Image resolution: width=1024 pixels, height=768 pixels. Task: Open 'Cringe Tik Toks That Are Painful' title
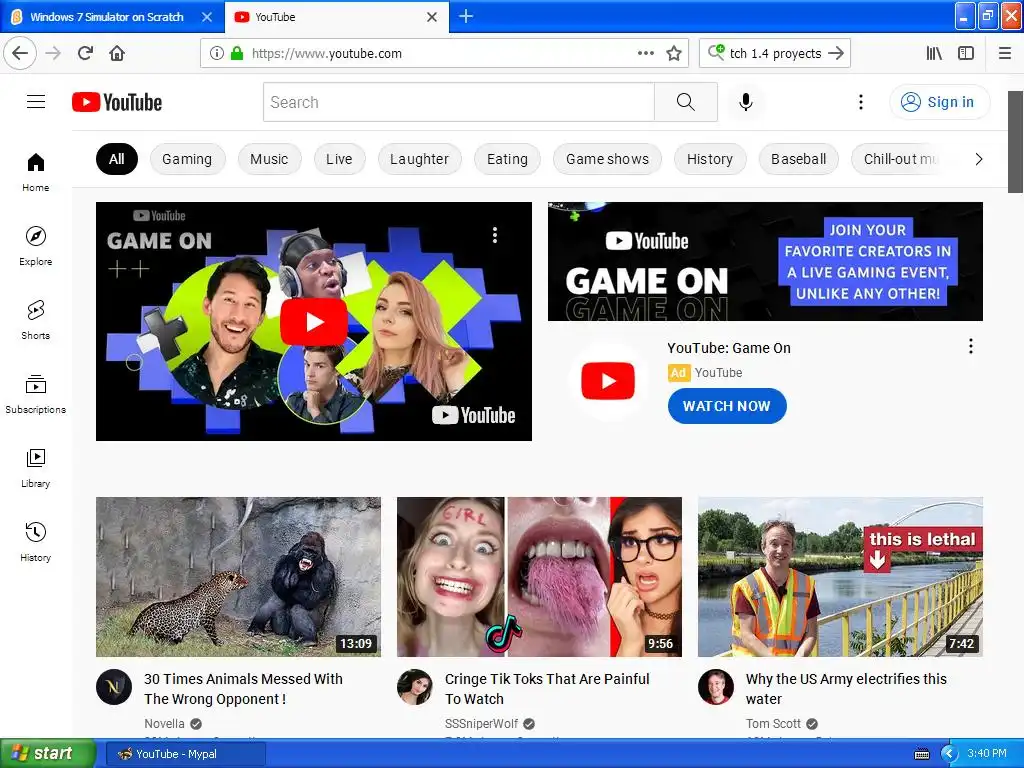[547, 689]
